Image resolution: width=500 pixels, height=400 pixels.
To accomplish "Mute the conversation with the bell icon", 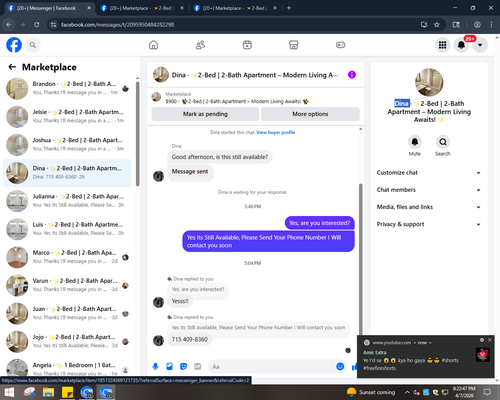I will [415, 142].
